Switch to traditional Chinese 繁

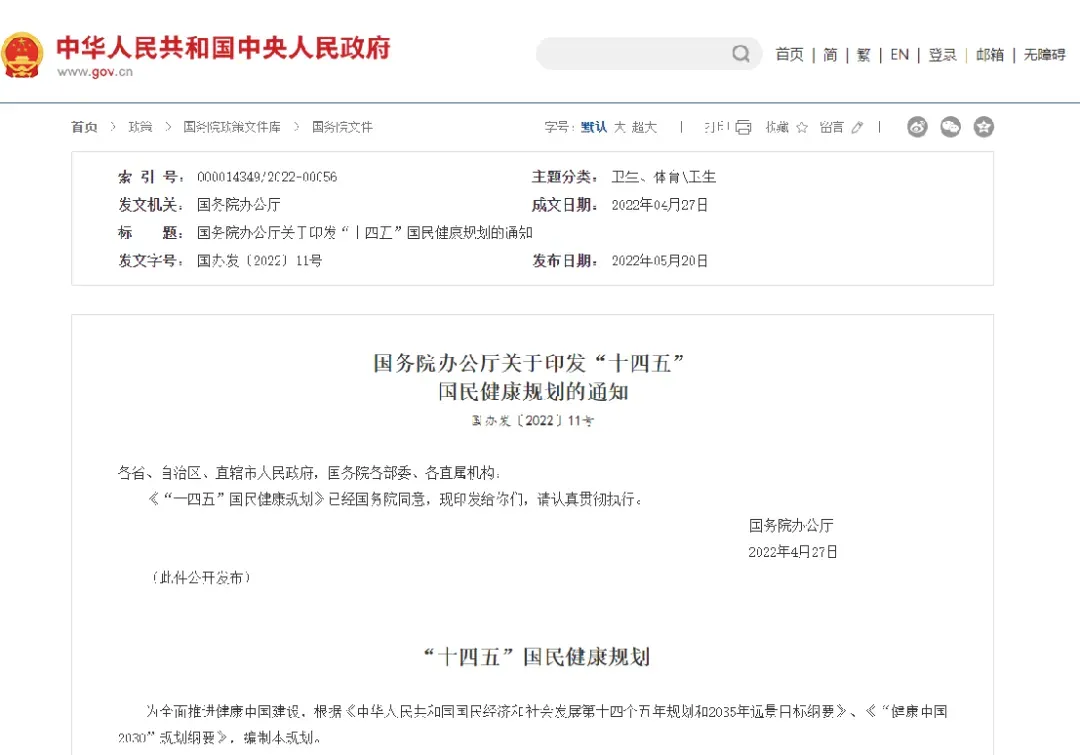(x=863, y=54)
